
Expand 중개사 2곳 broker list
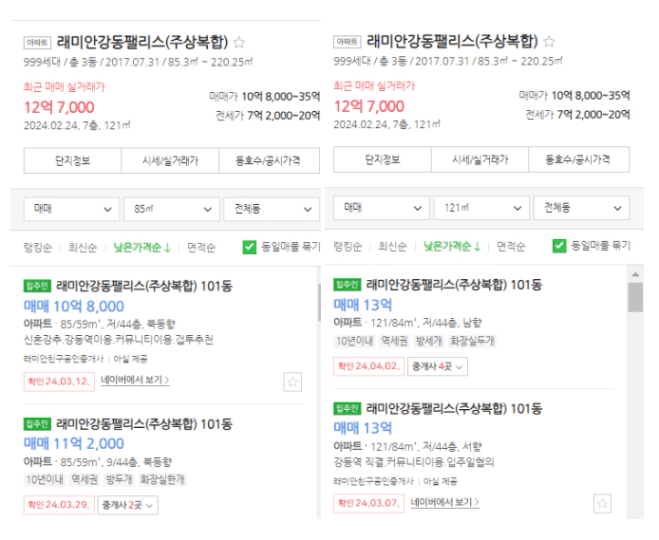click(x=128, y=505)
